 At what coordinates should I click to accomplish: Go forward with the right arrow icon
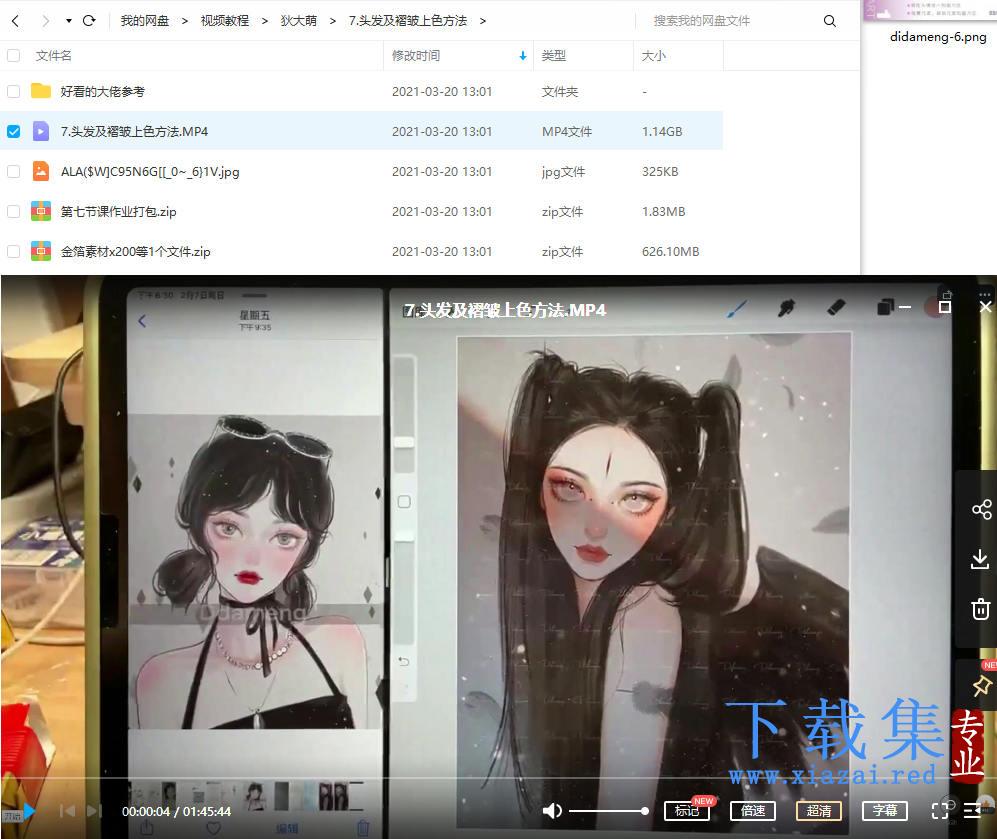pos(45,21)
